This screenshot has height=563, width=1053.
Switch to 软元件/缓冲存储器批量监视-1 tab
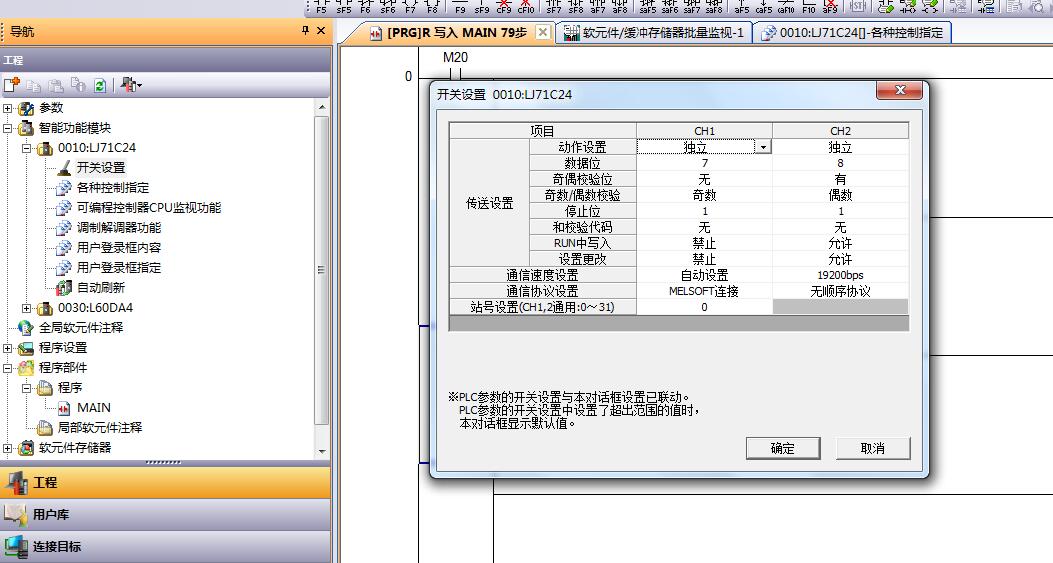coord(654,33)
